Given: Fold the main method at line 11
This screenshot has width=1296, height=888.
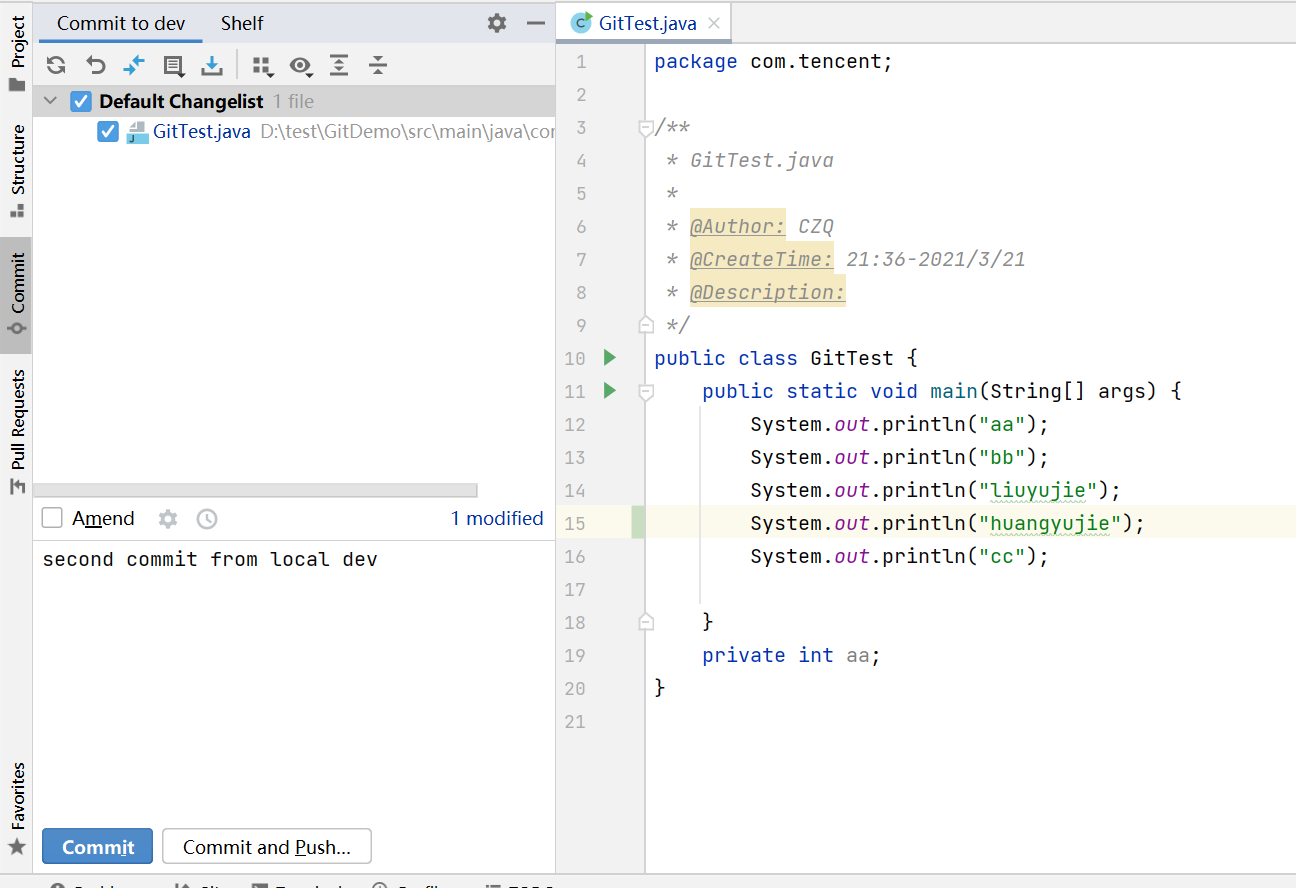Looking at the screenshot, I should (x=646, y=392).
